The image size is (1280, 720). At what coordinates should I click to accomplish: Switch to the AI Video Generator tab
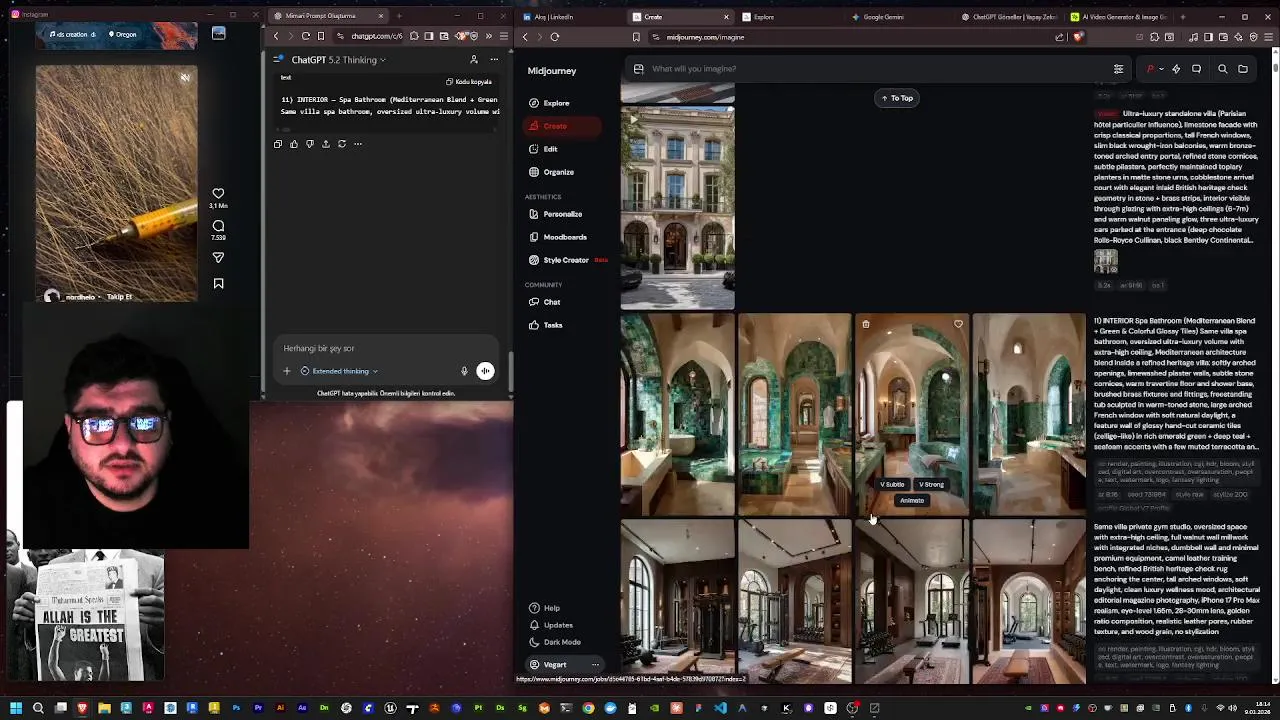tap(1118, 17)
